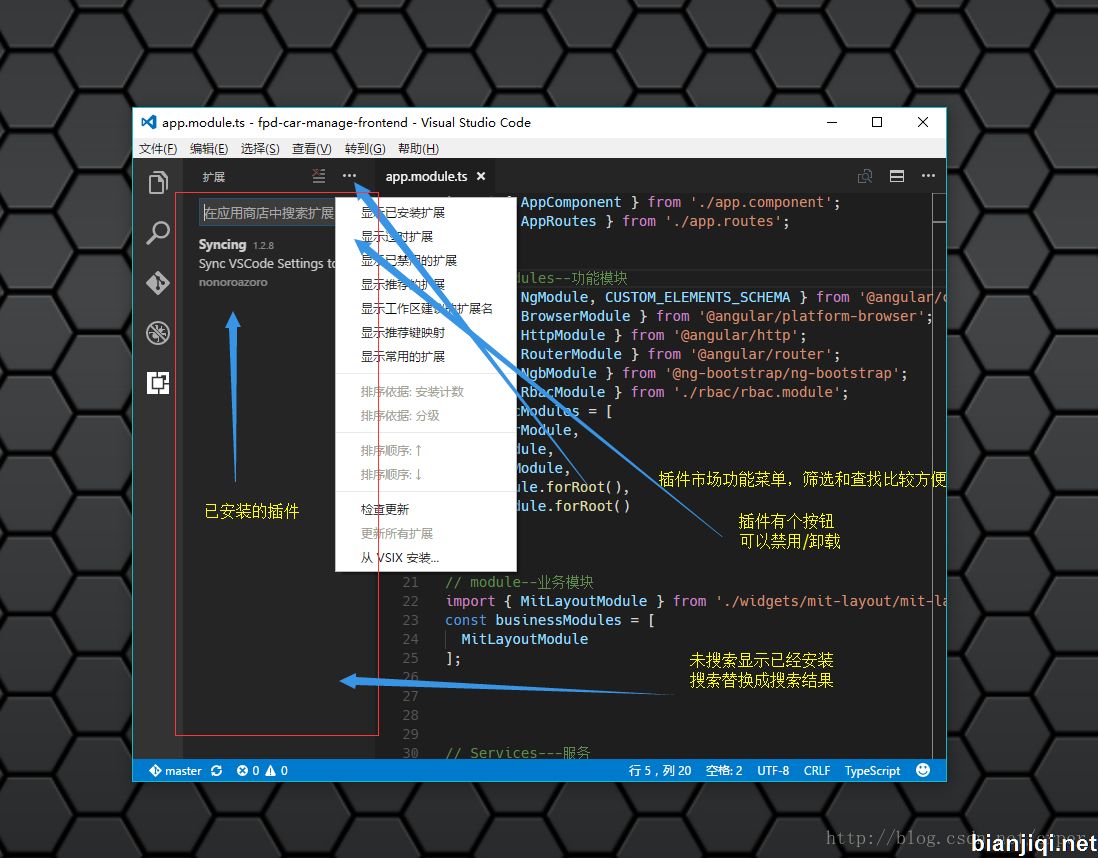Choose 显示过时扩展 from the dropdown menu
This screenshot has width=1098, height=858.
click(x=426, y=237)
